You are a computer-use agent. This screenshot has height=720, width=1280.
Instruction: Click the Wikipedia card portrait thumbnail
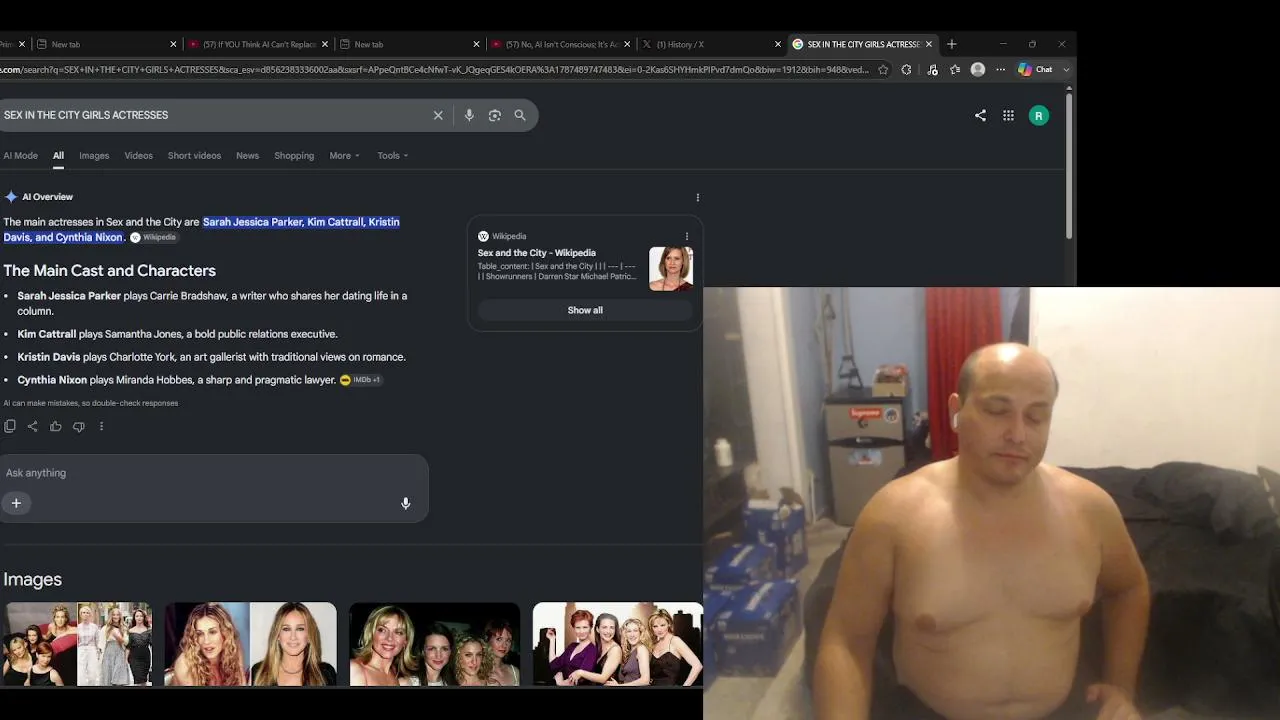(671, 269)
